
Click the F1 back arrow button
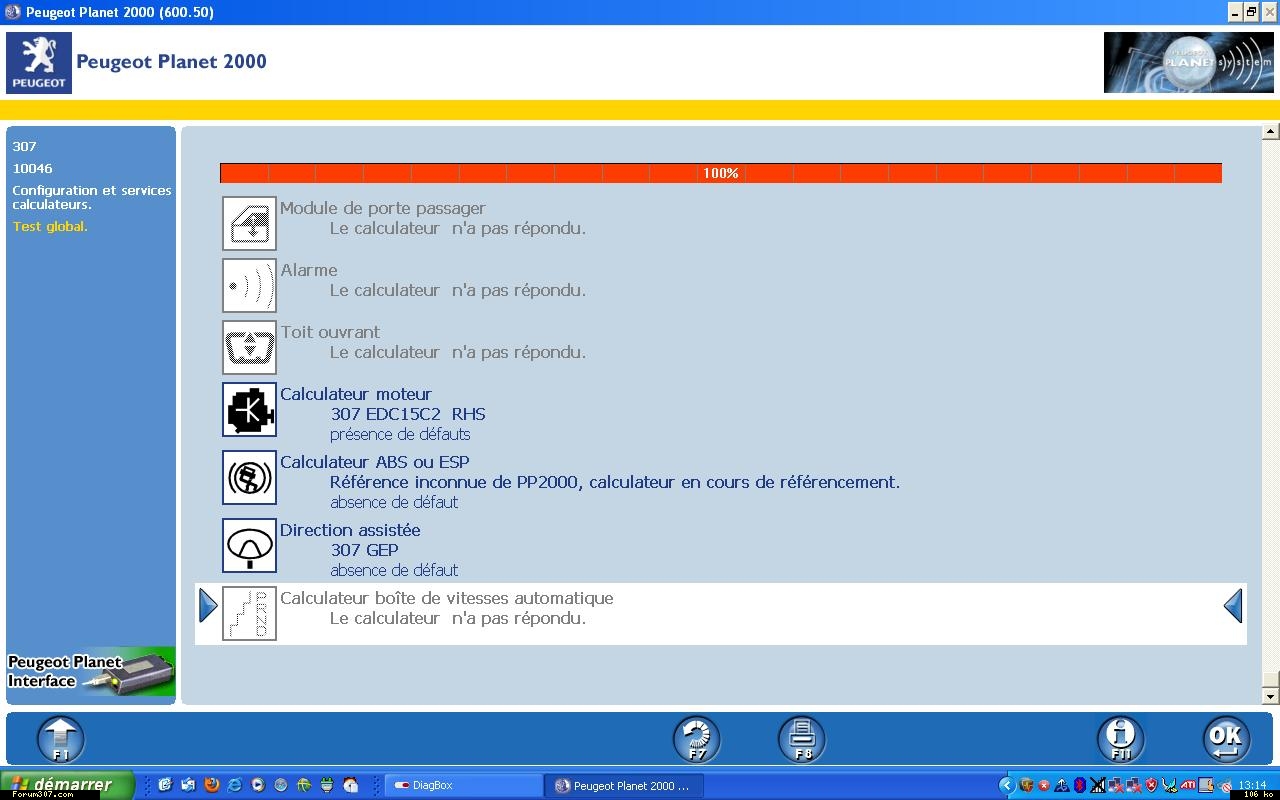click(61, 741)
